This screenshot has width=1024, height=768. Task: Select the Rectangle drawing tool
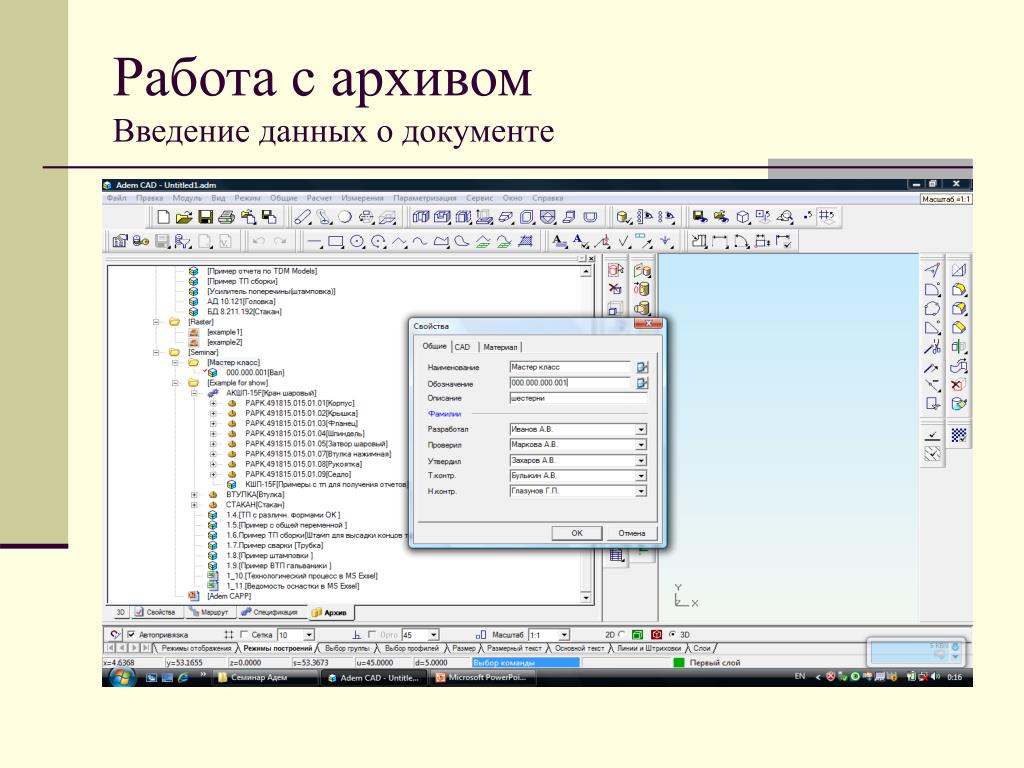[336, 242]
